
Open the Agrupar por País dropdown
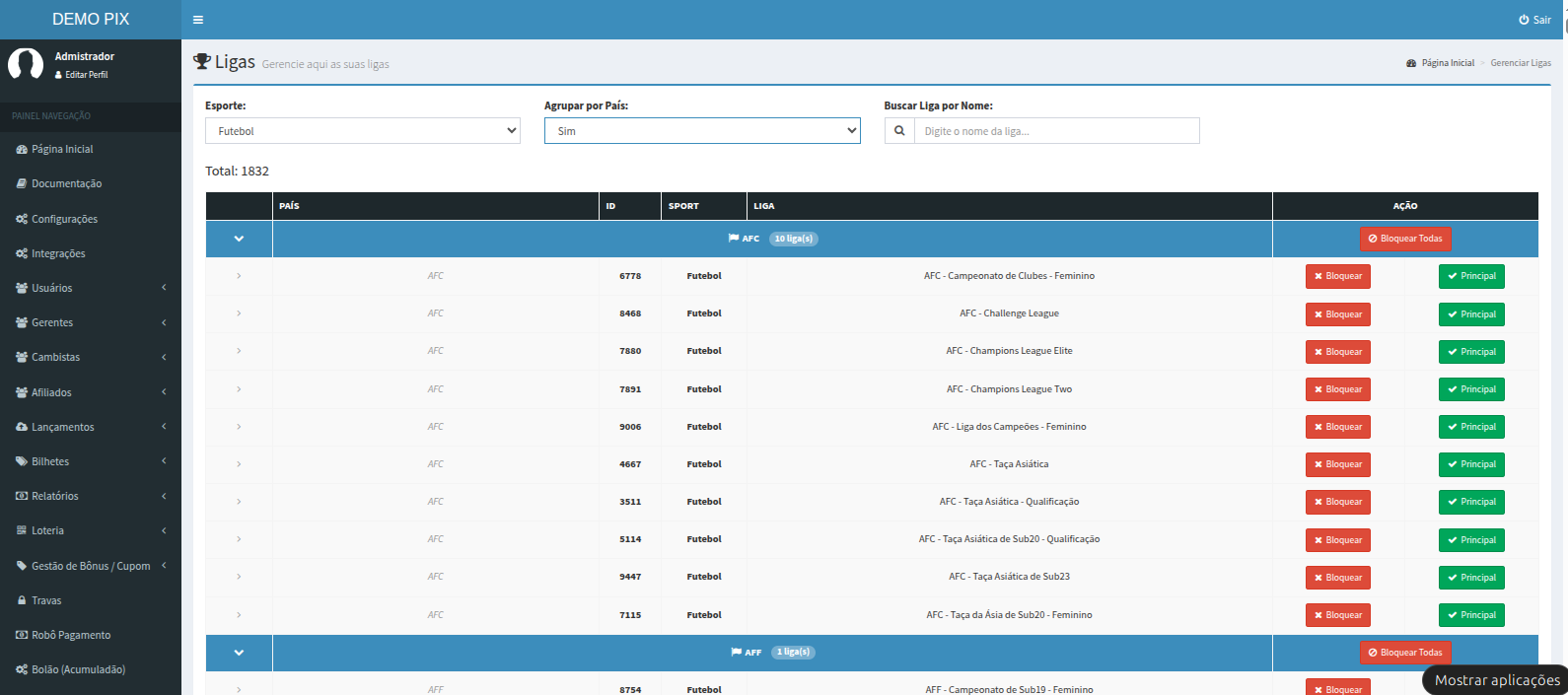click(702, 131)
